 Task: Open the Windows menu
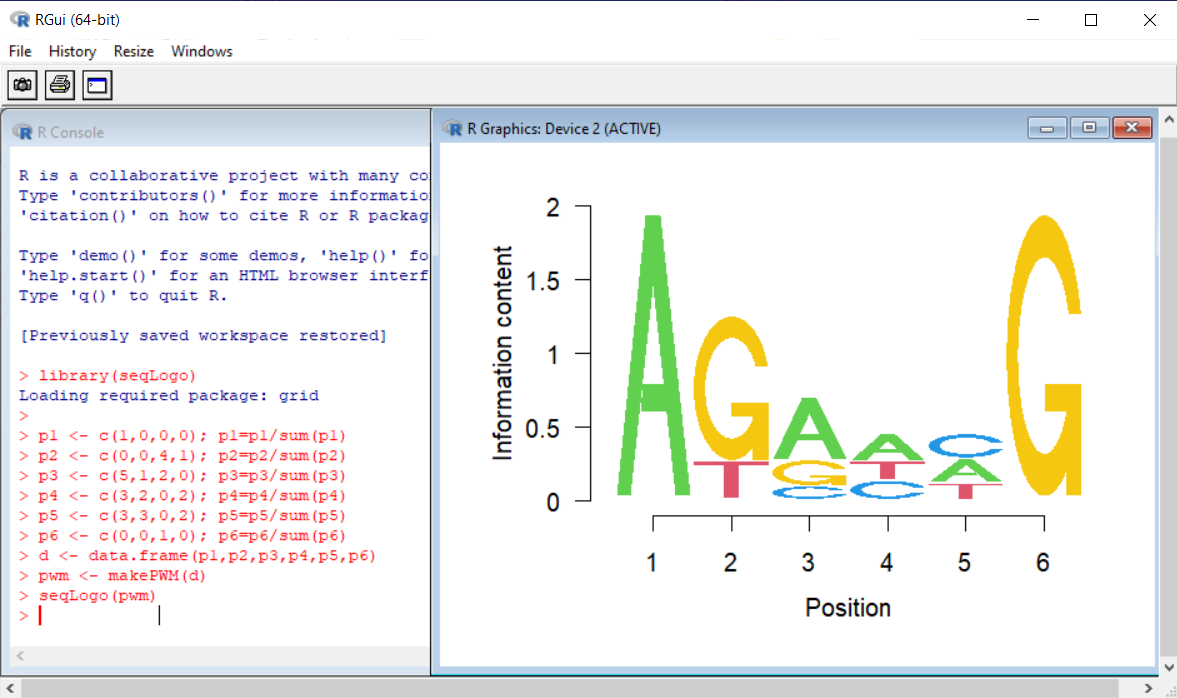(x=201, y=51)
